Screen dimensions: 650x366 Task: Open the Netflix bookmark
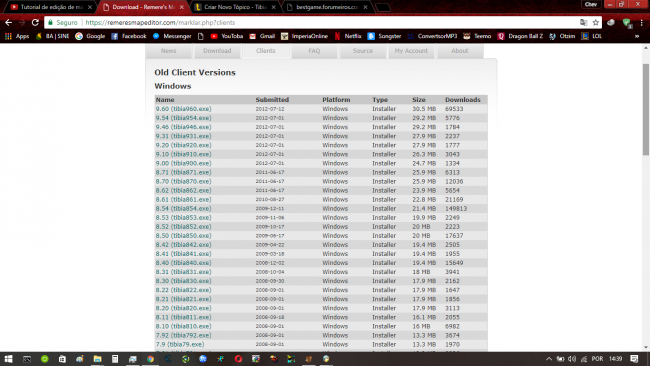coord(348,36)
